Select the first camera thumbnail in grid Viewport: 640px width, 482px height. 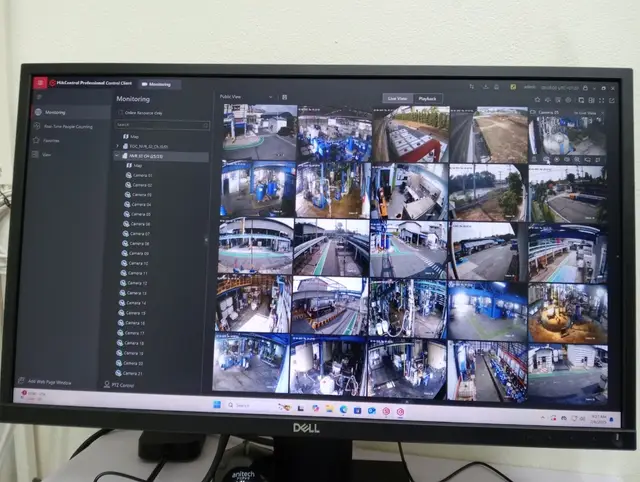coord(260,132)
